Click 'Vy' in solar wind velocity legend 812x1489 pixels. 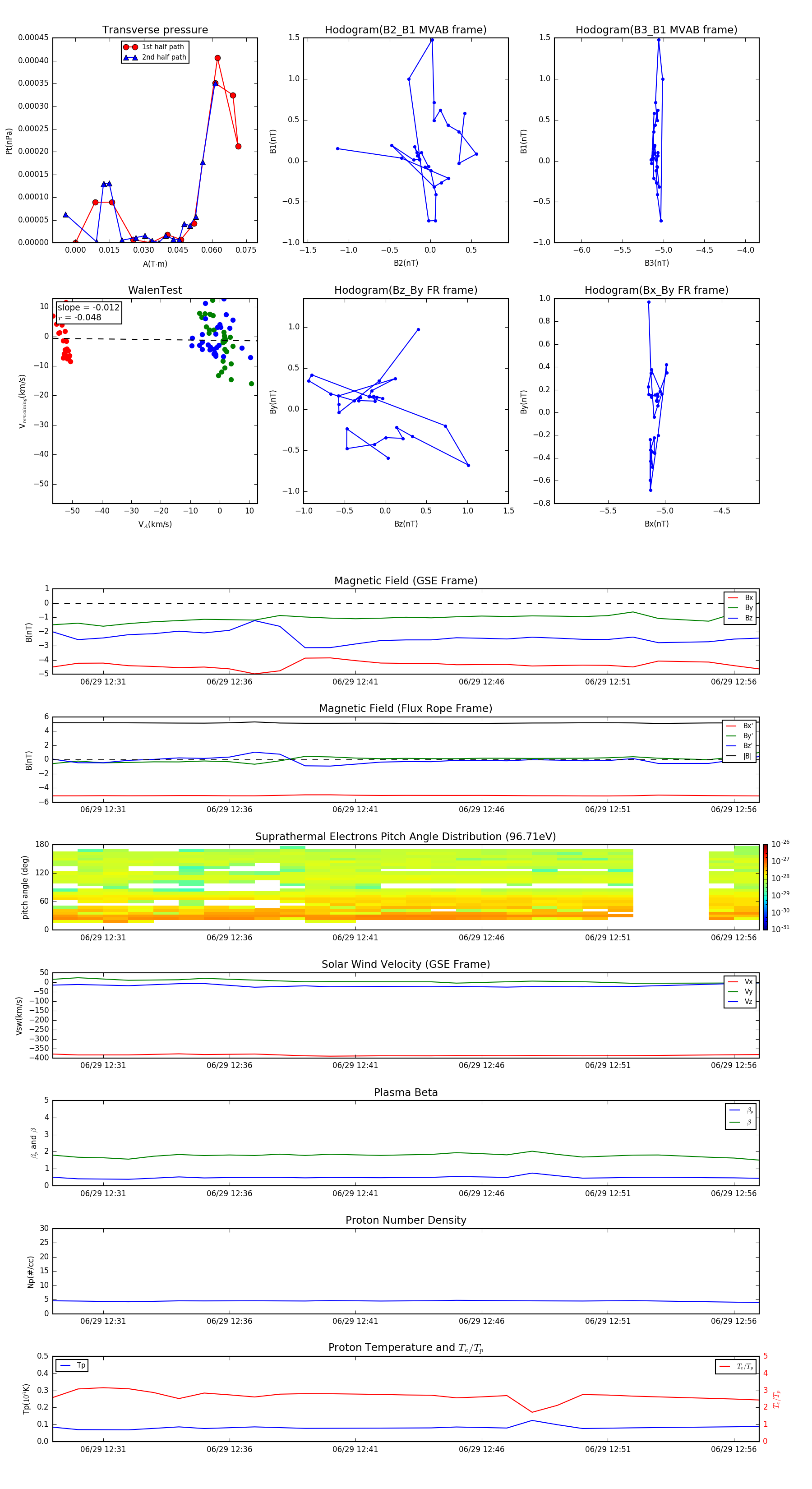[x=741, y=992]
